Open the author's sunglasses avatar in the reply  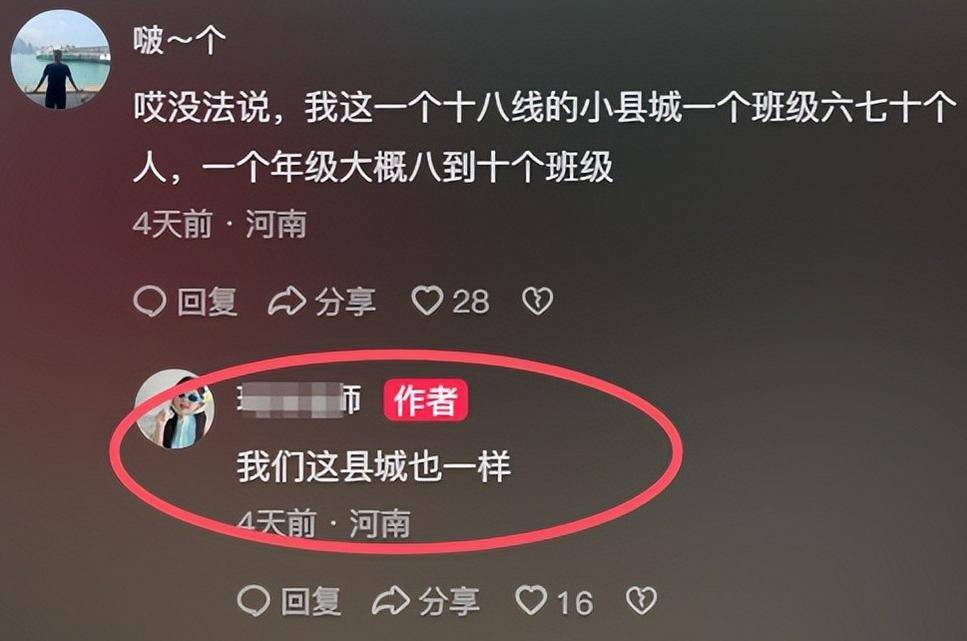(175, 409)
